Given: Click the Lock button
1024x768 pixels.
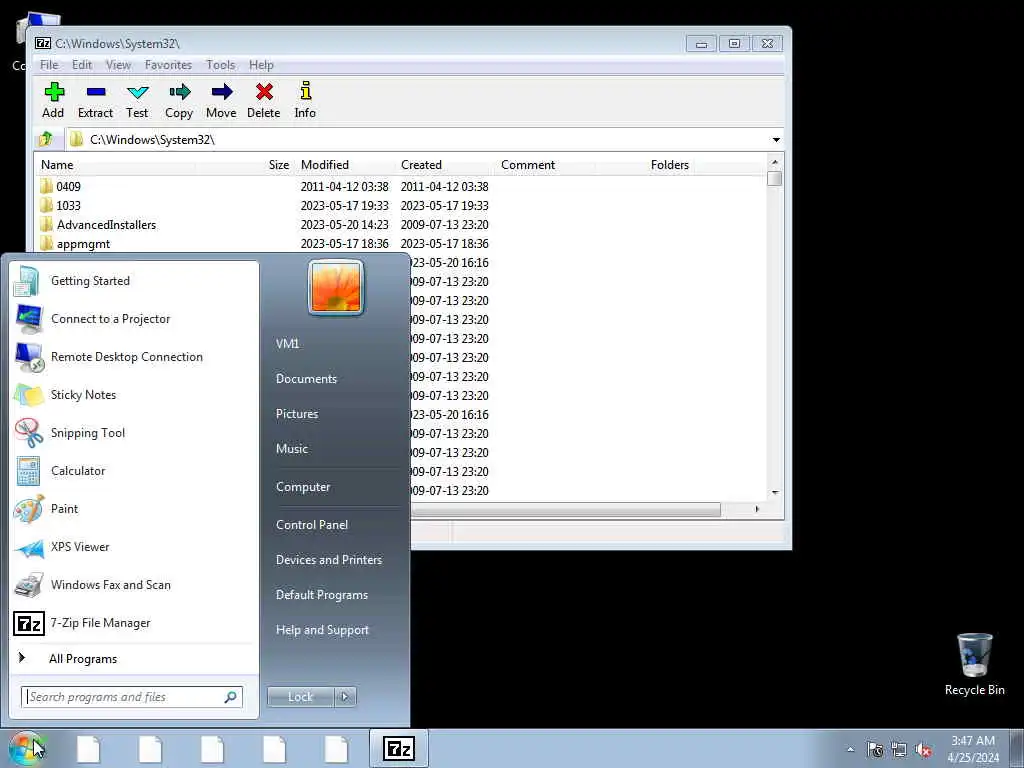Looking at the screenshot, I should pos(300,697).
